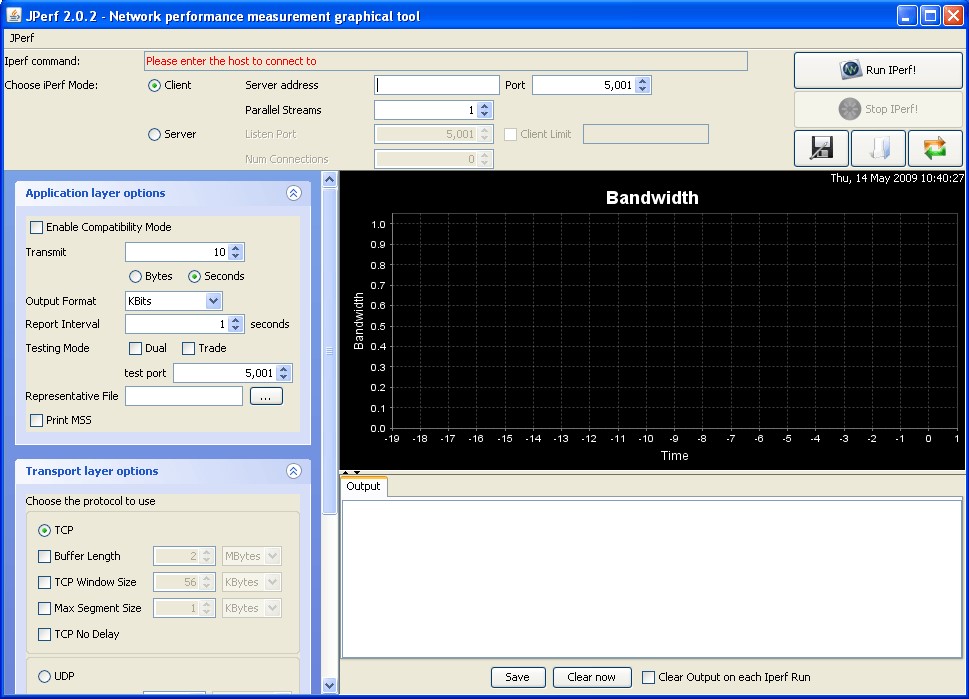Click the Representative File browse button

click(x=266, y=397)
